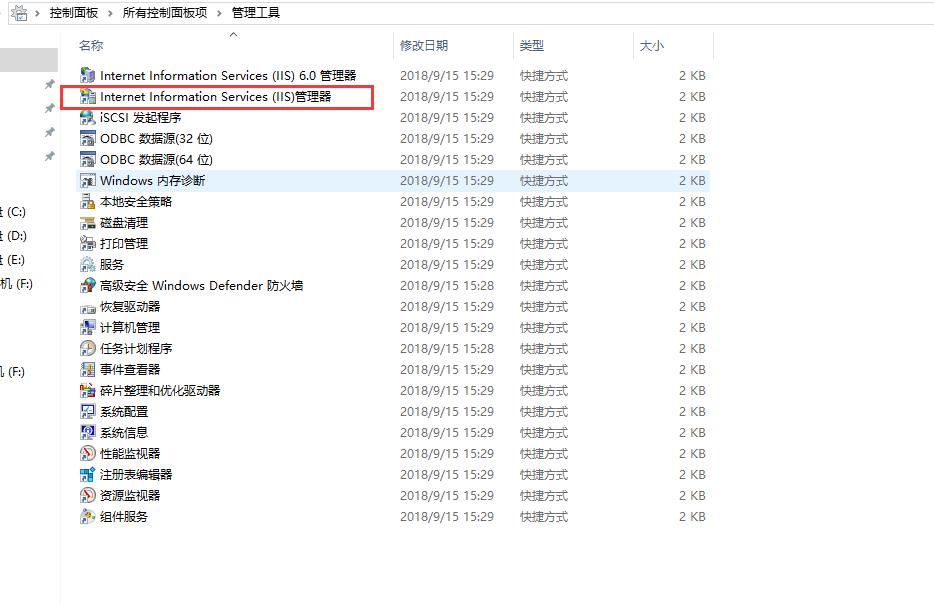Expand the chevron after 所有控制面板项 in breadcrumb
934x605 pixels.
click(x=219, y=13)
